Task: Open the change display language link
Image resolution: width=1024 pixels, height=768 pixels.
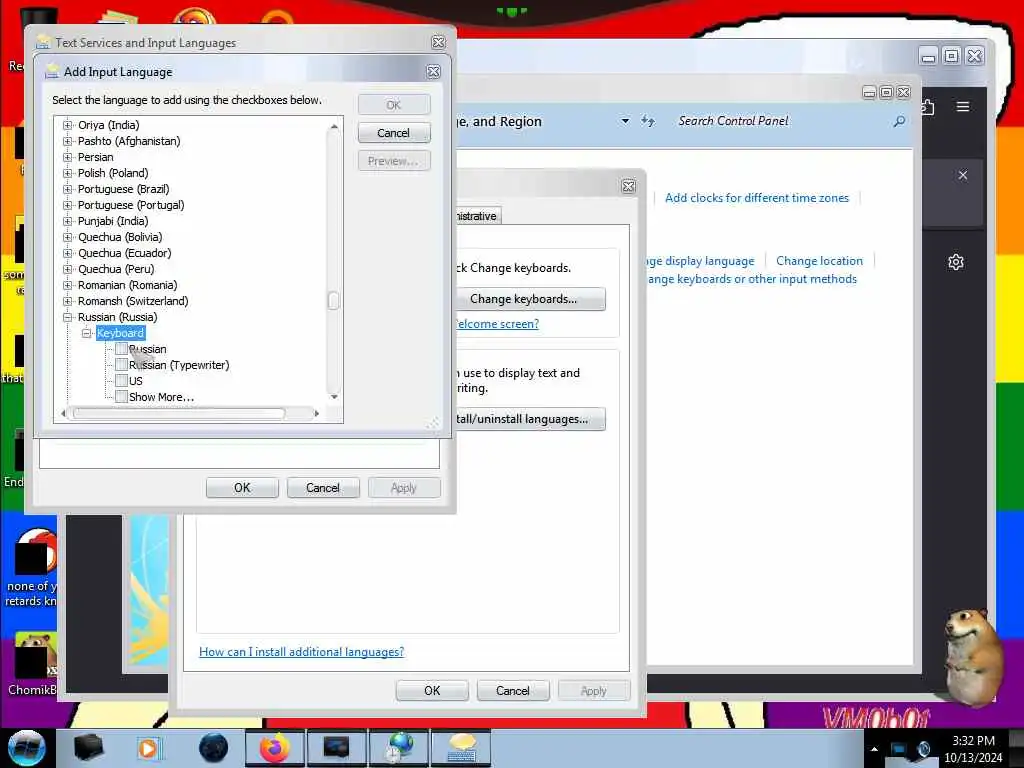Action: [700, 261]
